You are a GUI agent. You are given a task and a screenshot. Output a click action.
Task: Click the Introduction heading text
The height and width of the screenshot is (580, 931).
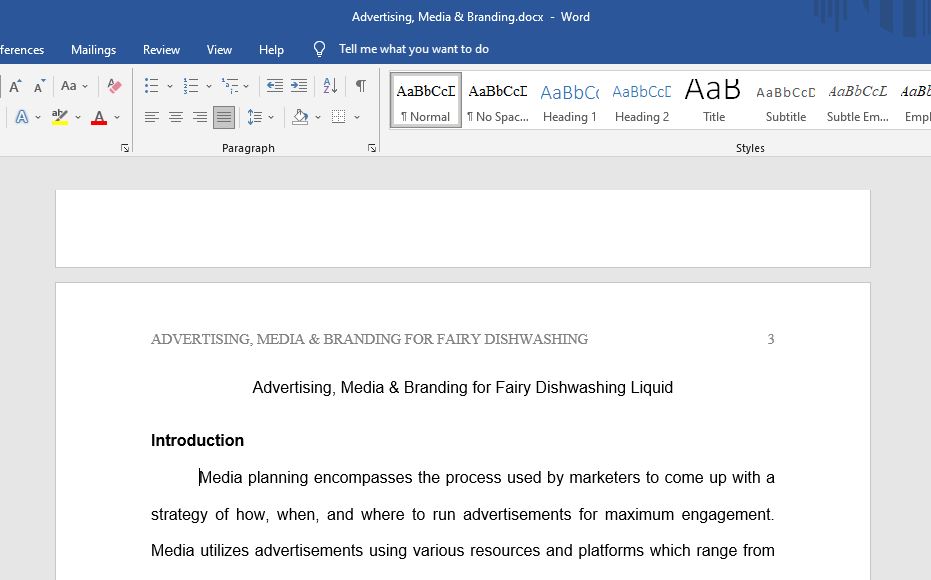(197, 440)
